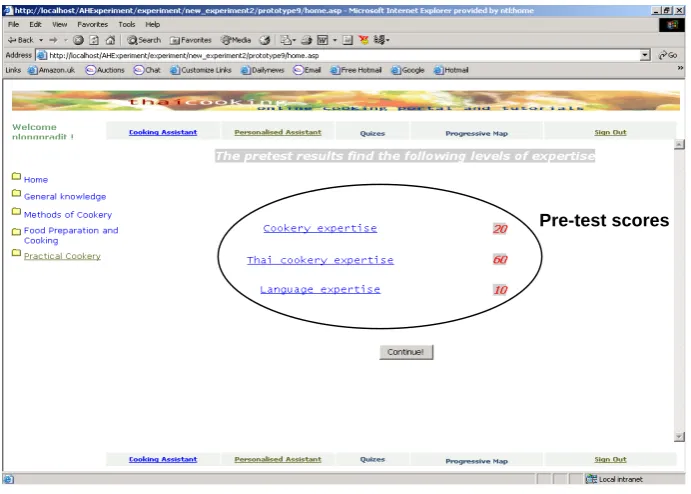This screenshot has height=494, width=691.
Task: Open the File menu
Action: click(13, 24)
